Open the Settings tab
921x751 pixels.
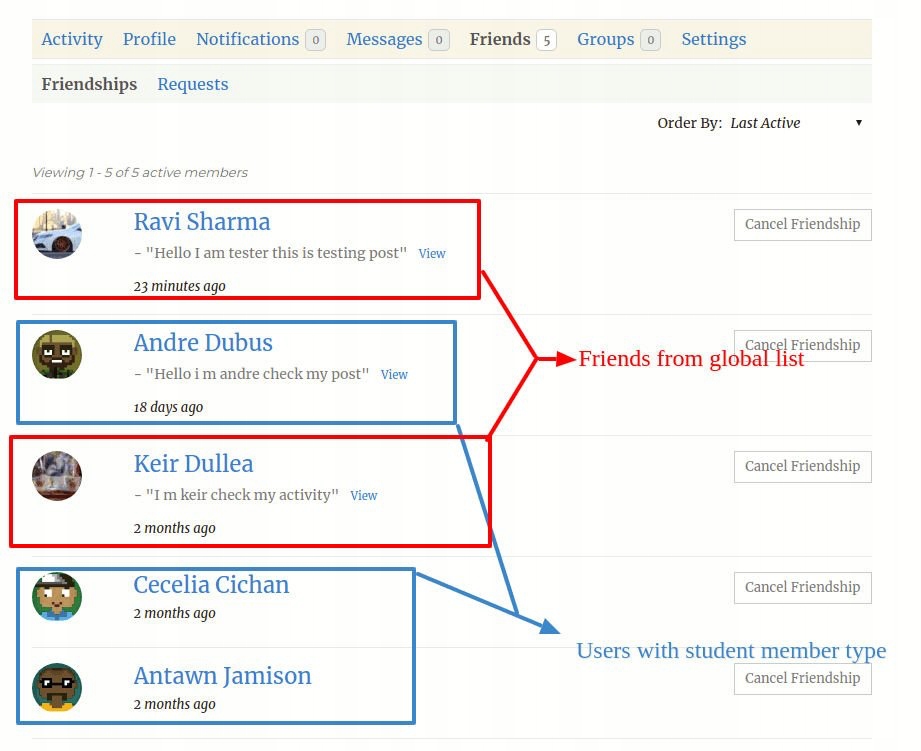pyautogui.click(x=713, y=39)
